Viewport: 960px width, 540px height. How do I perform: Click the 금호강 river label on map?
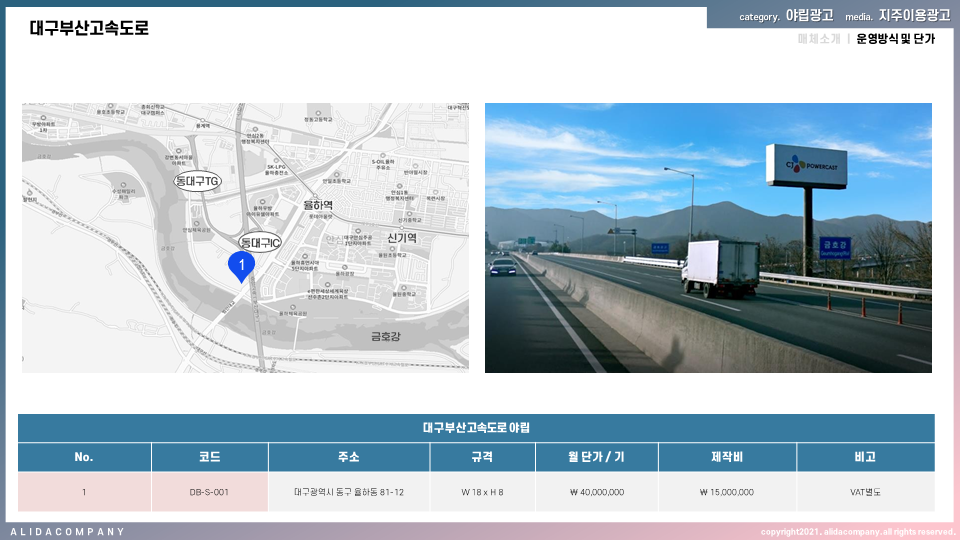(385, 337)
